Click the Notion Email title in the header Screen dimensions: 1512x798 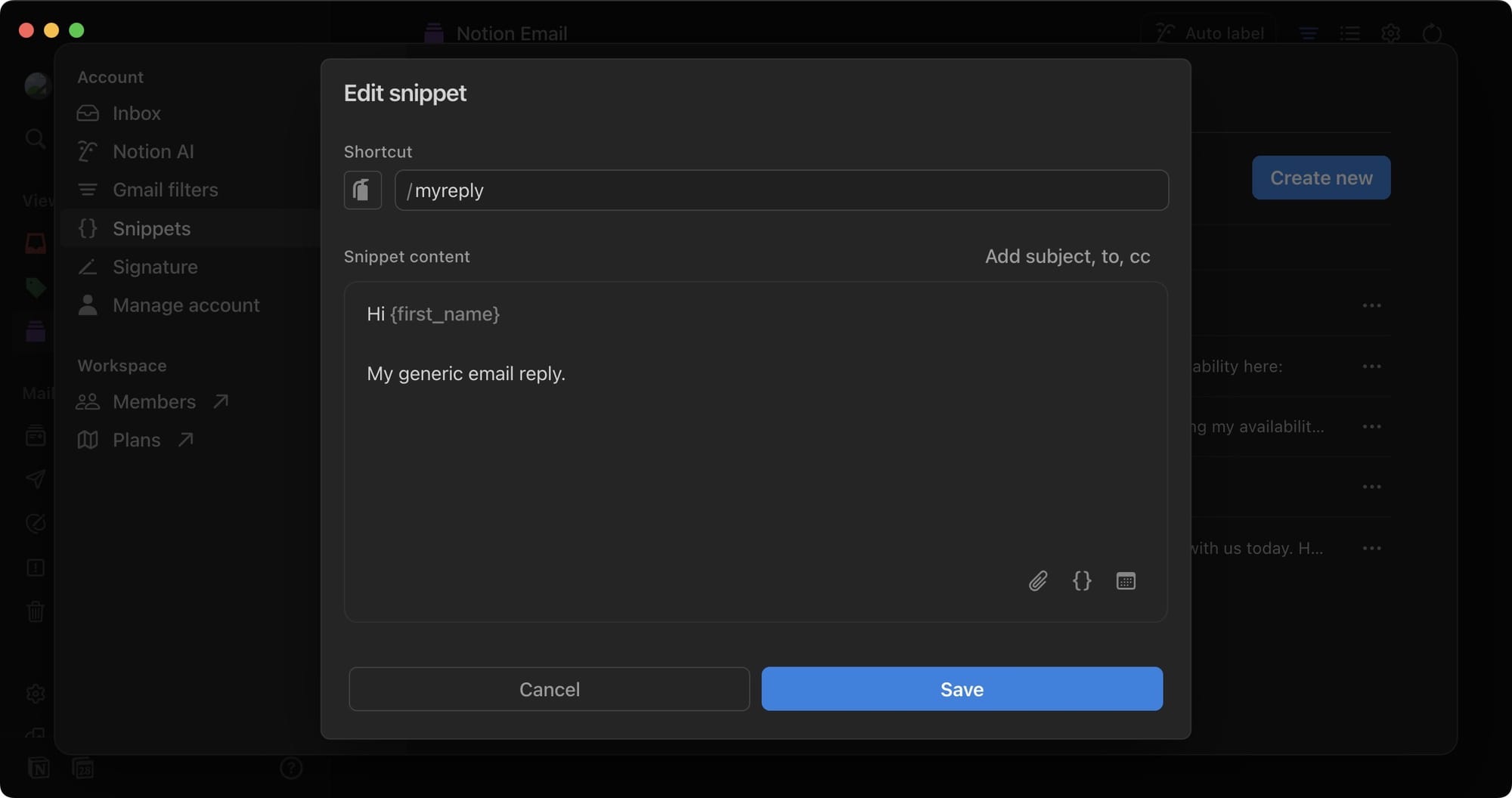pos(512,33)
